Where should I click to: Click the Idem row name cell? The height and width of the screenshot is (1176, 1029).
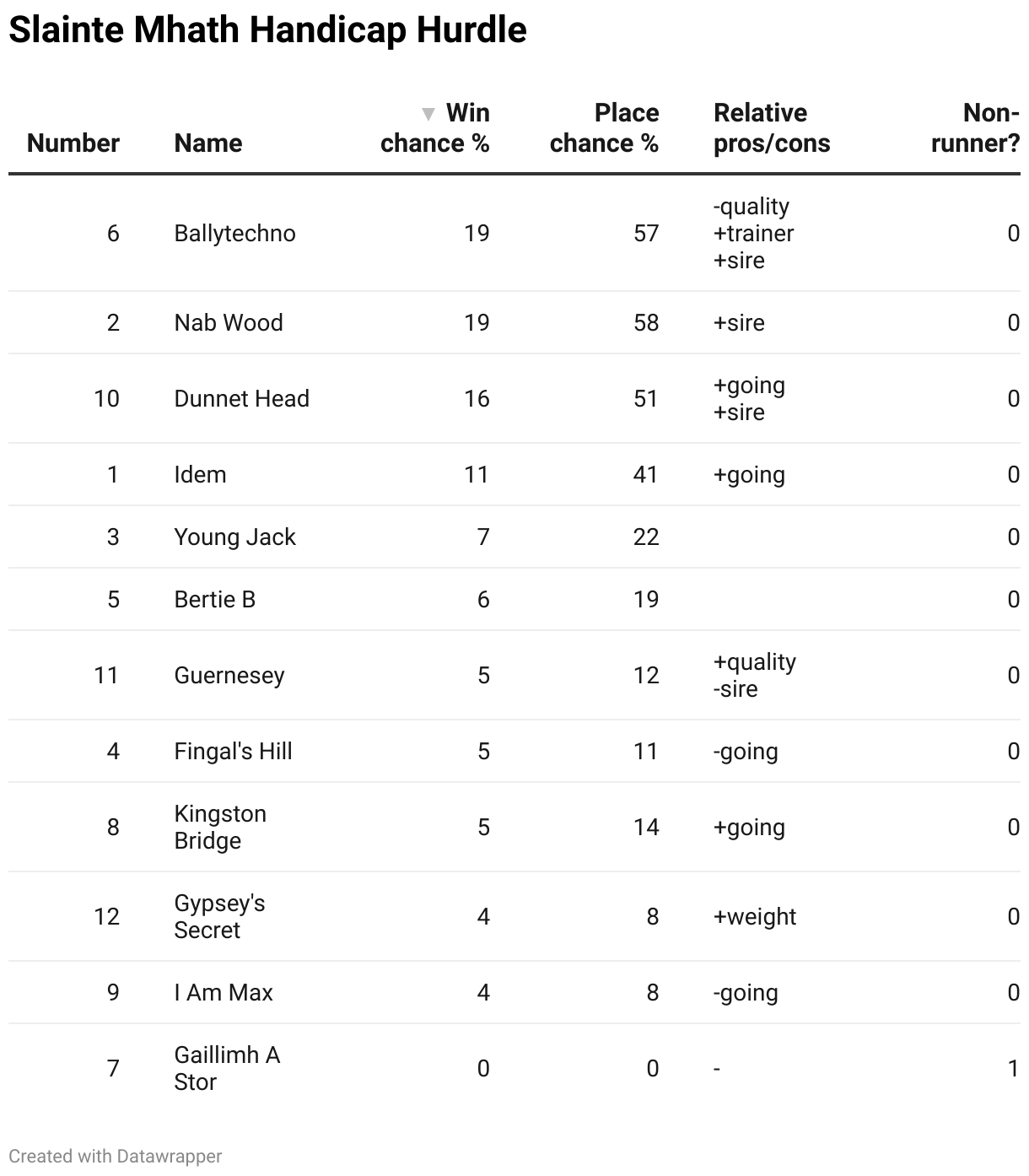click(200, 475)
